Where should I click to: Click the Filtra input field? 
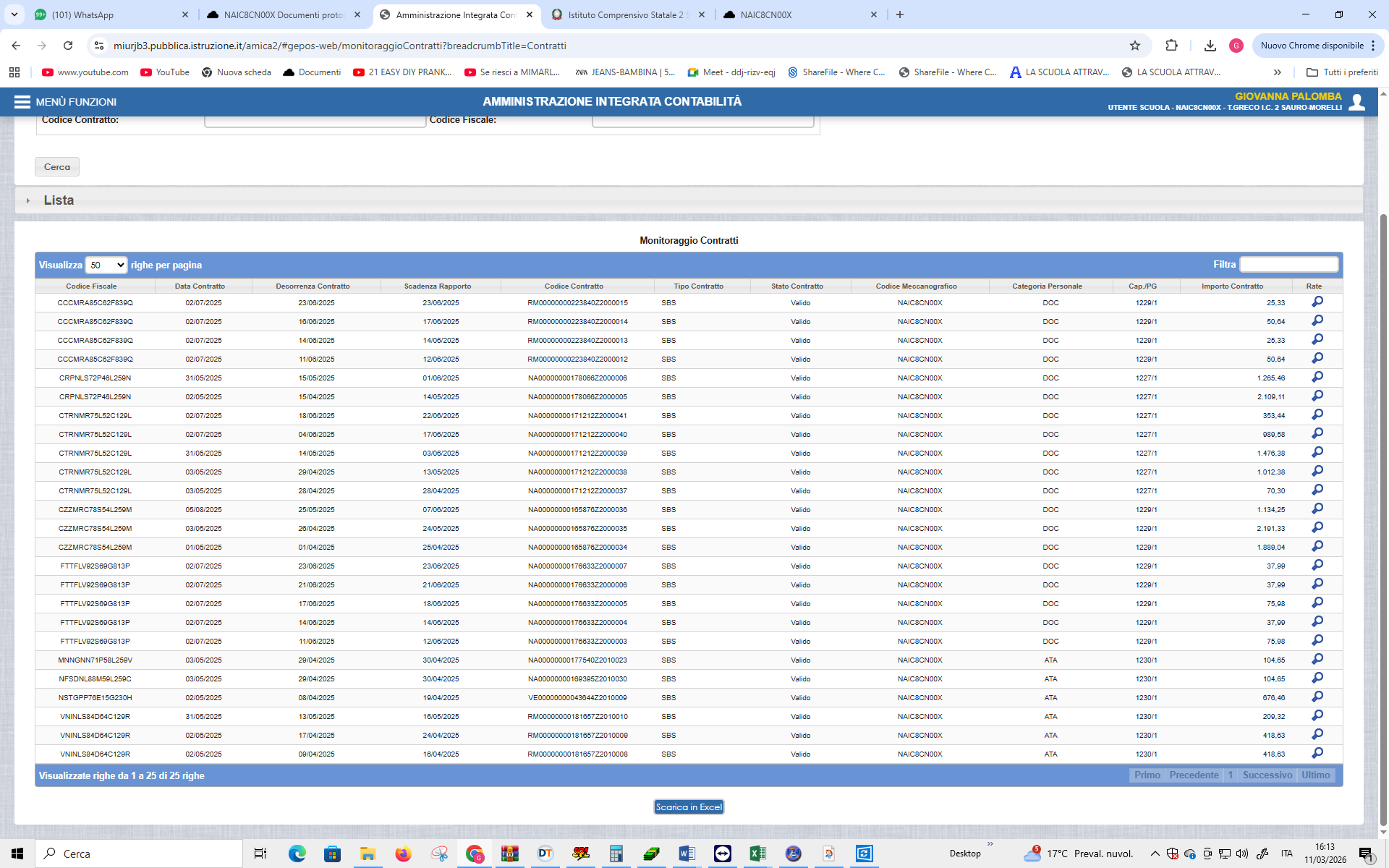pyautogui.click(x=1288, y=265)
